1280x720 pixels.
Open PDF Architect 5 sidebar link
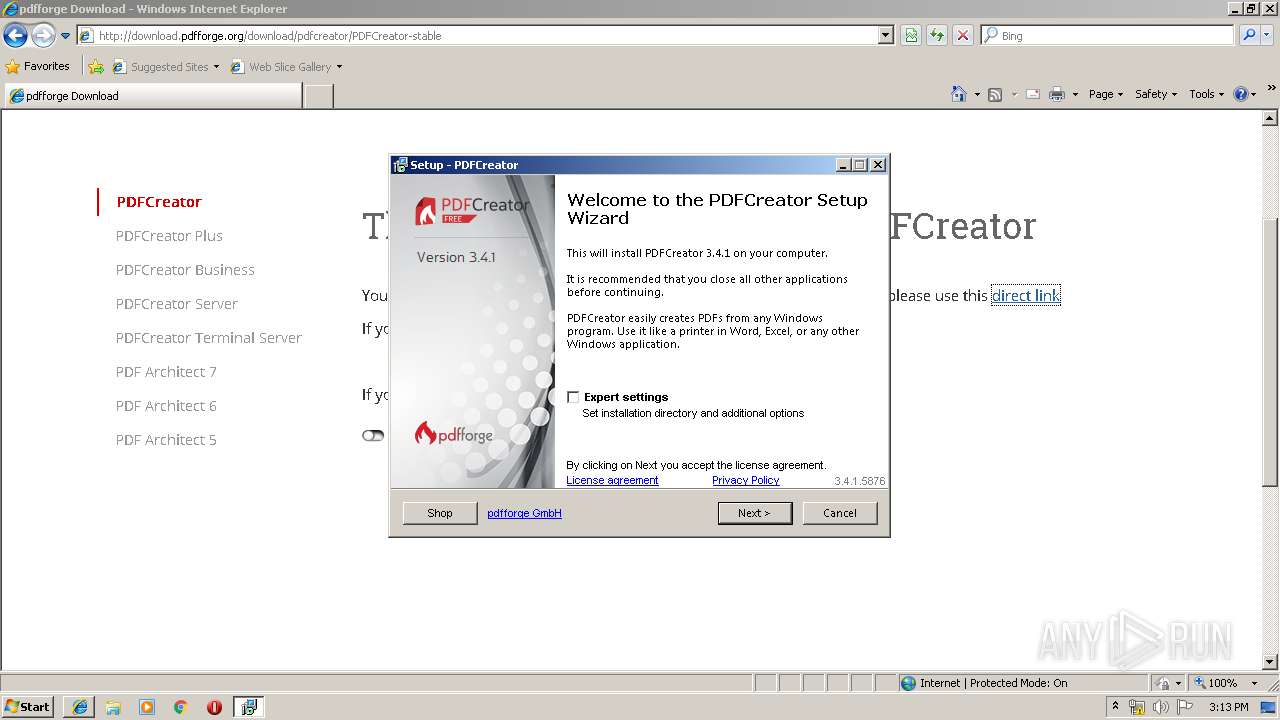166,440
